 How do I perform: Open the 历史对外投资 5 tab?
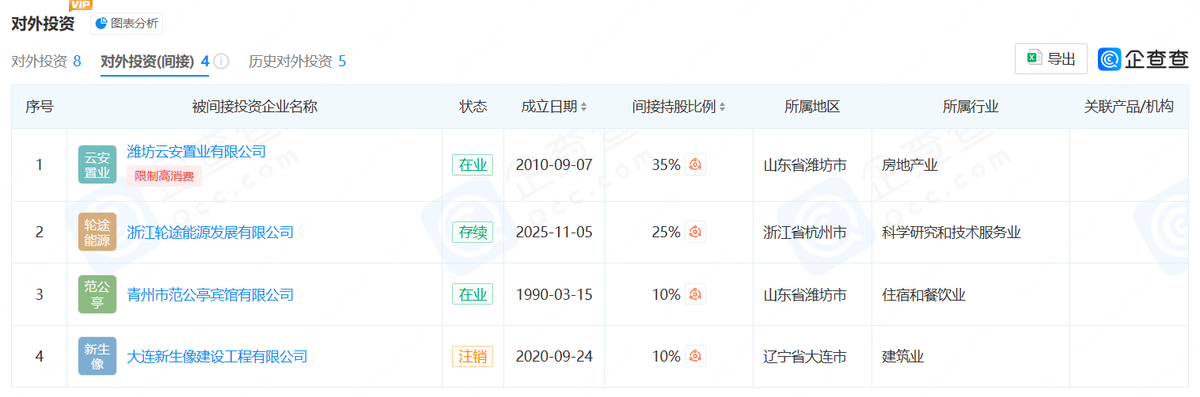pos(297,61)
